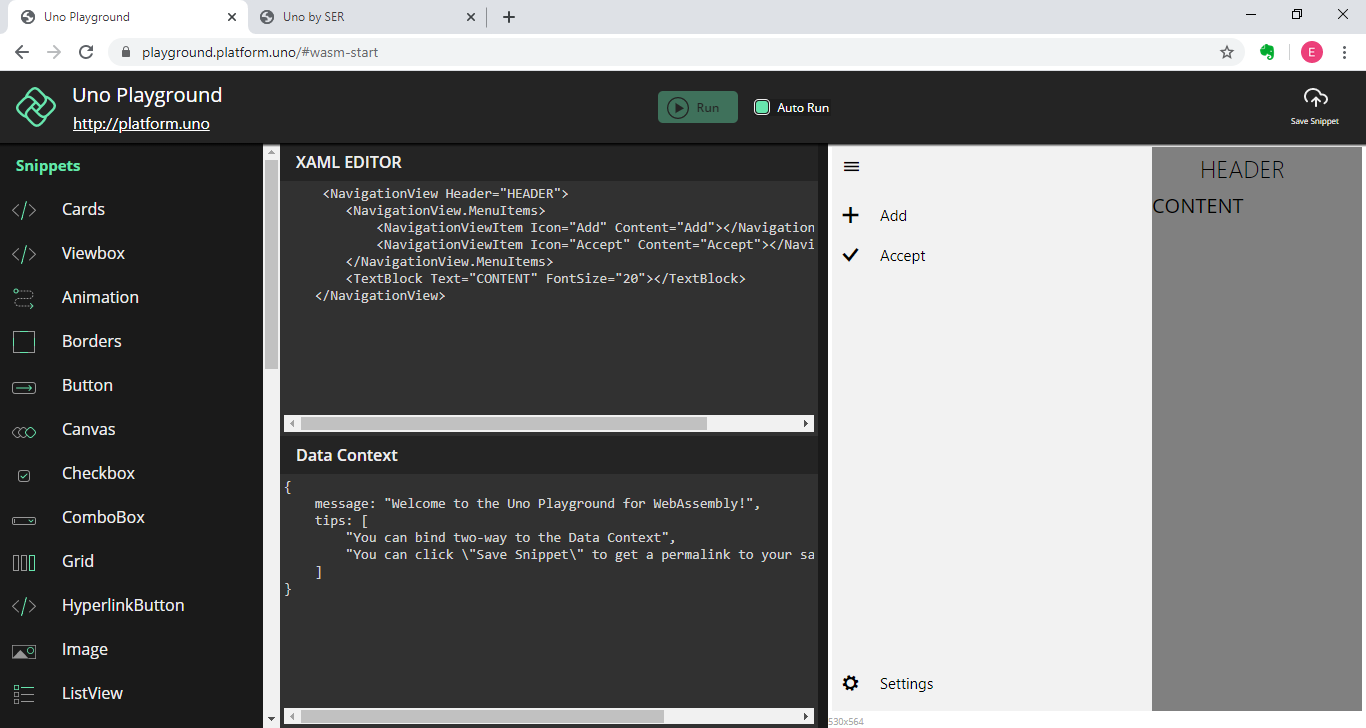Open the Chrome three-dot menu

[x=1345, y=51]
